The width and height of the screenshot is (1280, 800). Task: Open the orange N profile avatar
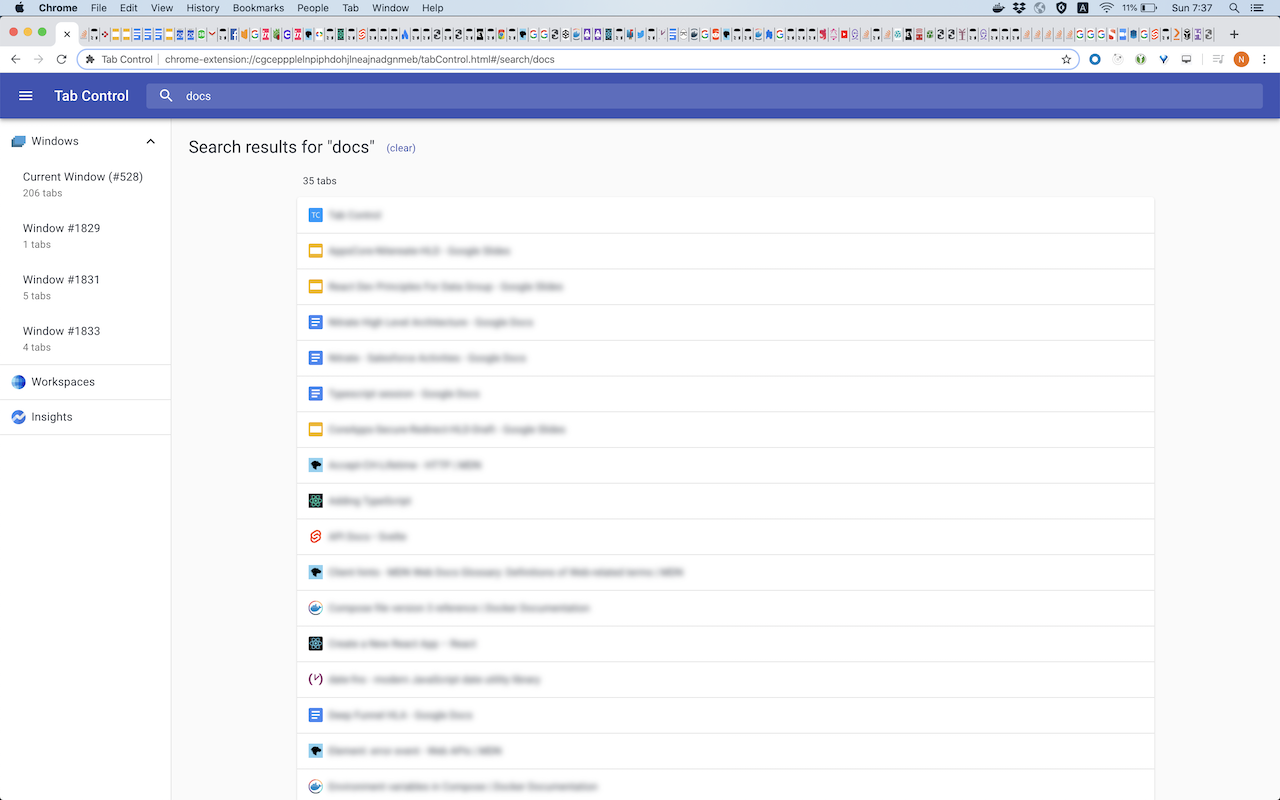(x=1241, y=59)
